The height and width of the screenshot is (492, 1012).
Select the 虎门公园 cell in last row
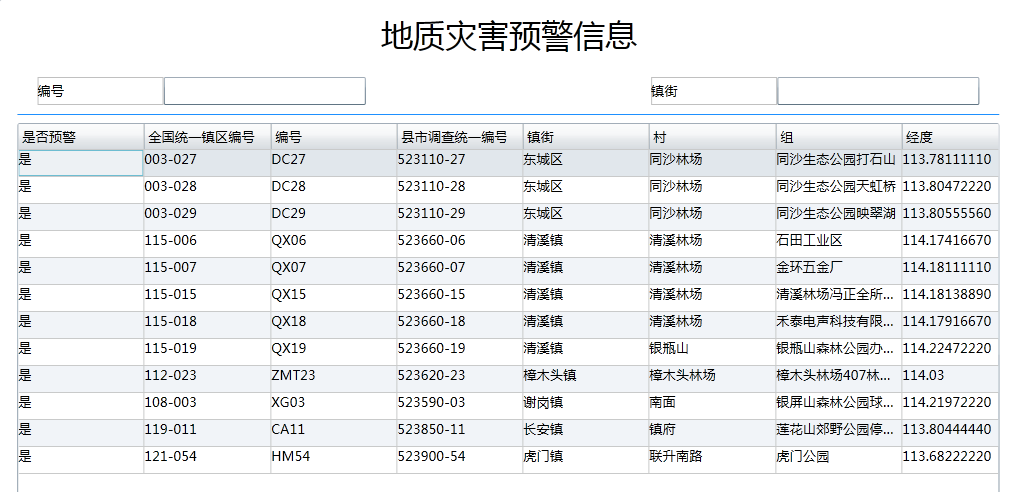tap(838, 460)
